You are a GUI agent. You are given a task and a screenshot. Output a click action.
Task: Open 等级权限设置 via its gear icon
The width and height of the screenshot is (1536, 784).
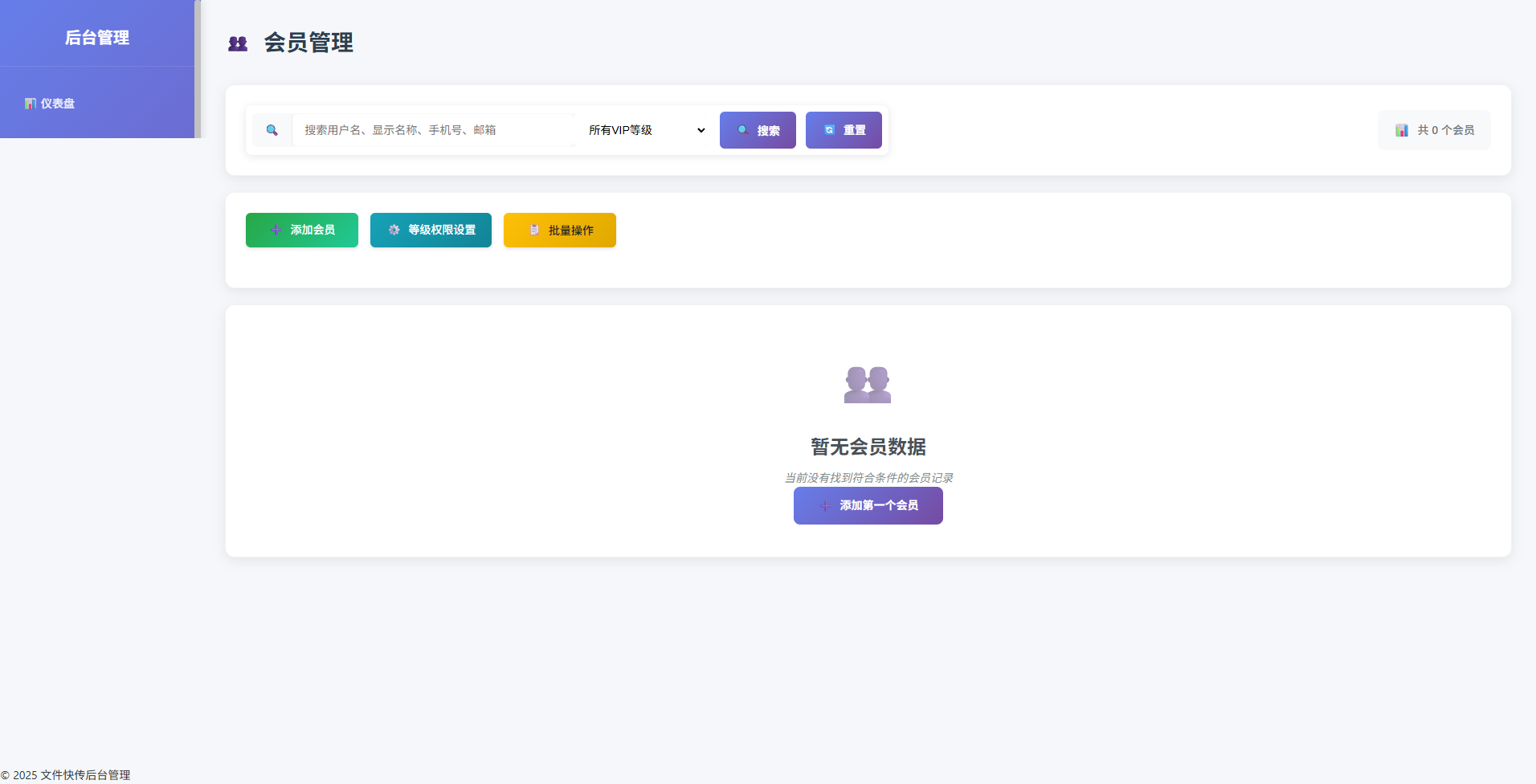click(394, 231)
